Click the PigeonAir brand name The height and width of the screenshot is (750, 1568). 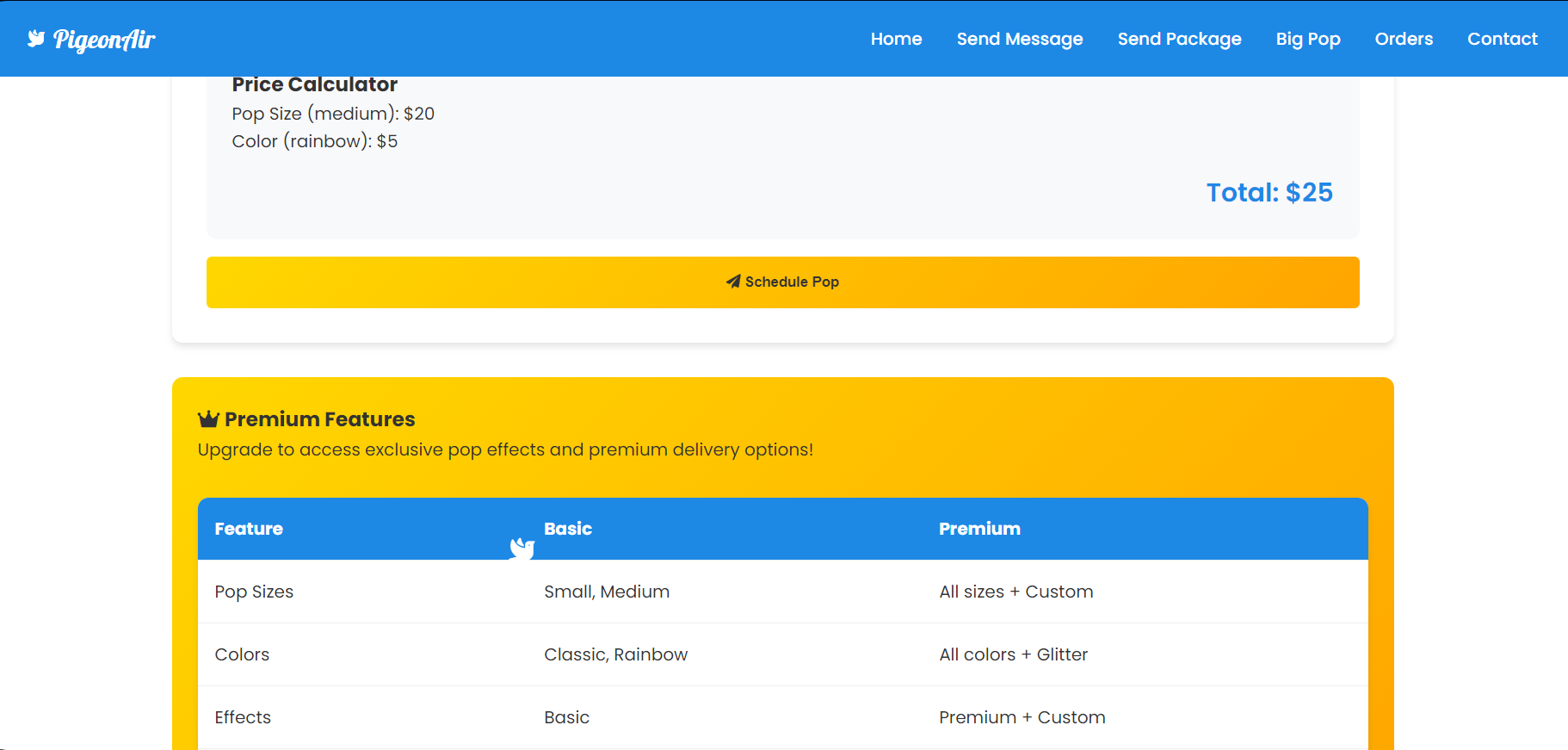click(x=104, y=40)
